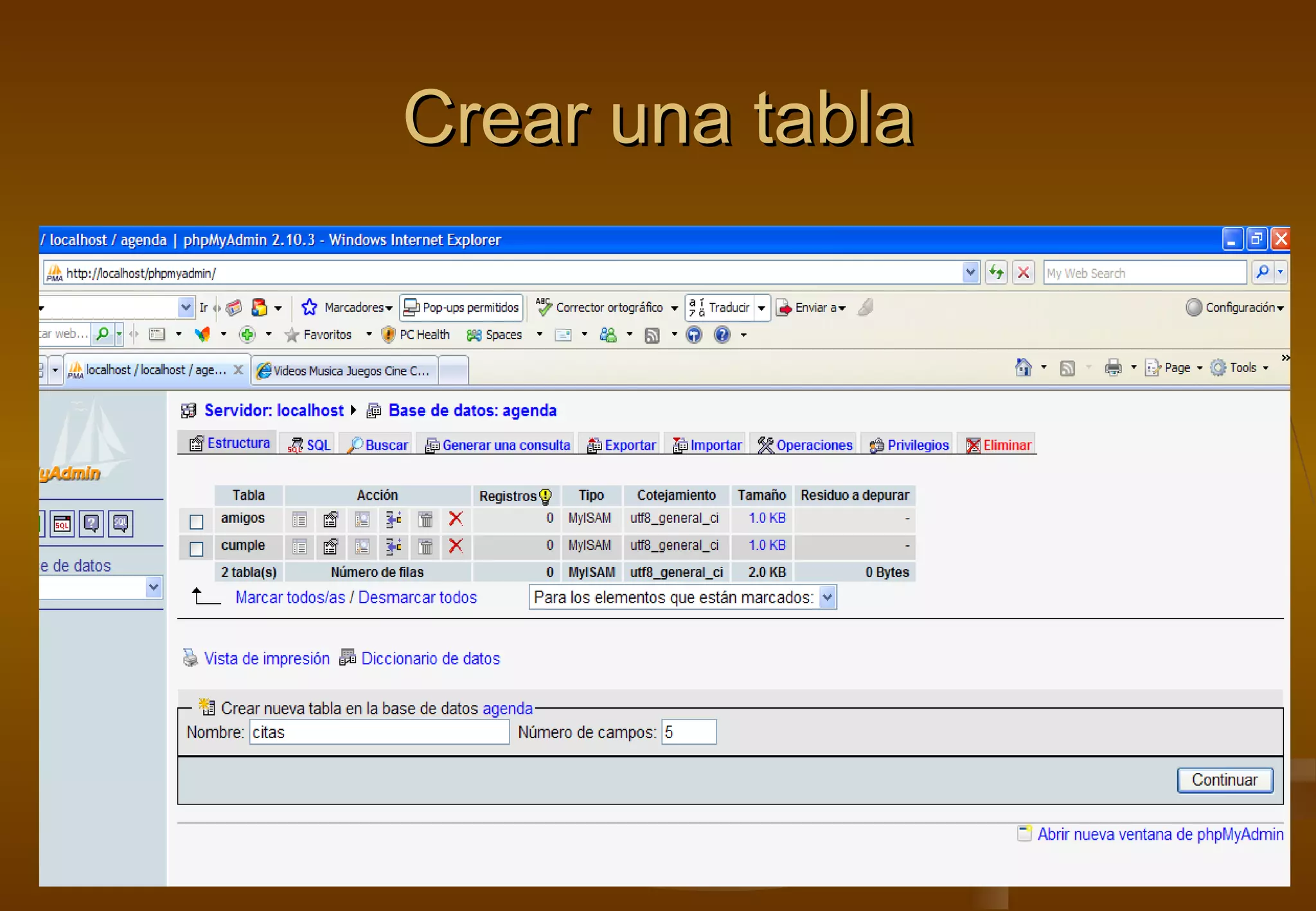The height and width of the screenshot is (911, 1316).
Task: Click the browser stop button
Action: point(1024,272)
